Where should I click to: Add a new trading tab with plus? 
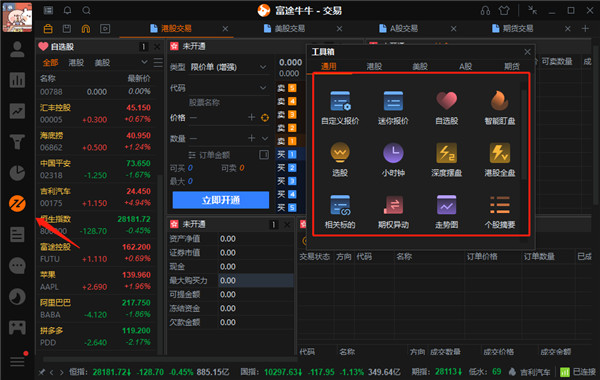[585, 29]
